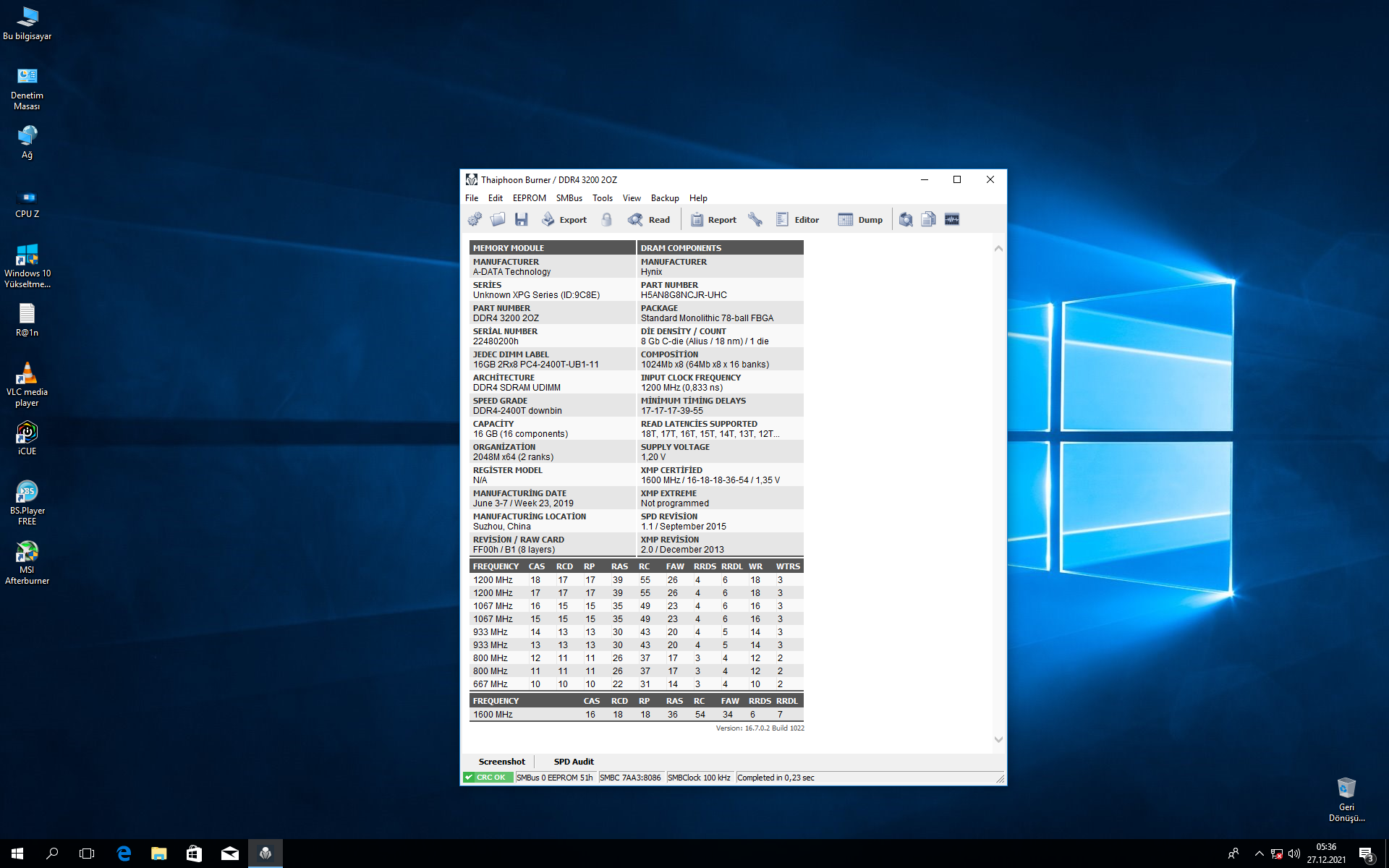The image size is (1389, 868).
Task: Click the volume speaker tray icon
Action: tap(1294, 854)
